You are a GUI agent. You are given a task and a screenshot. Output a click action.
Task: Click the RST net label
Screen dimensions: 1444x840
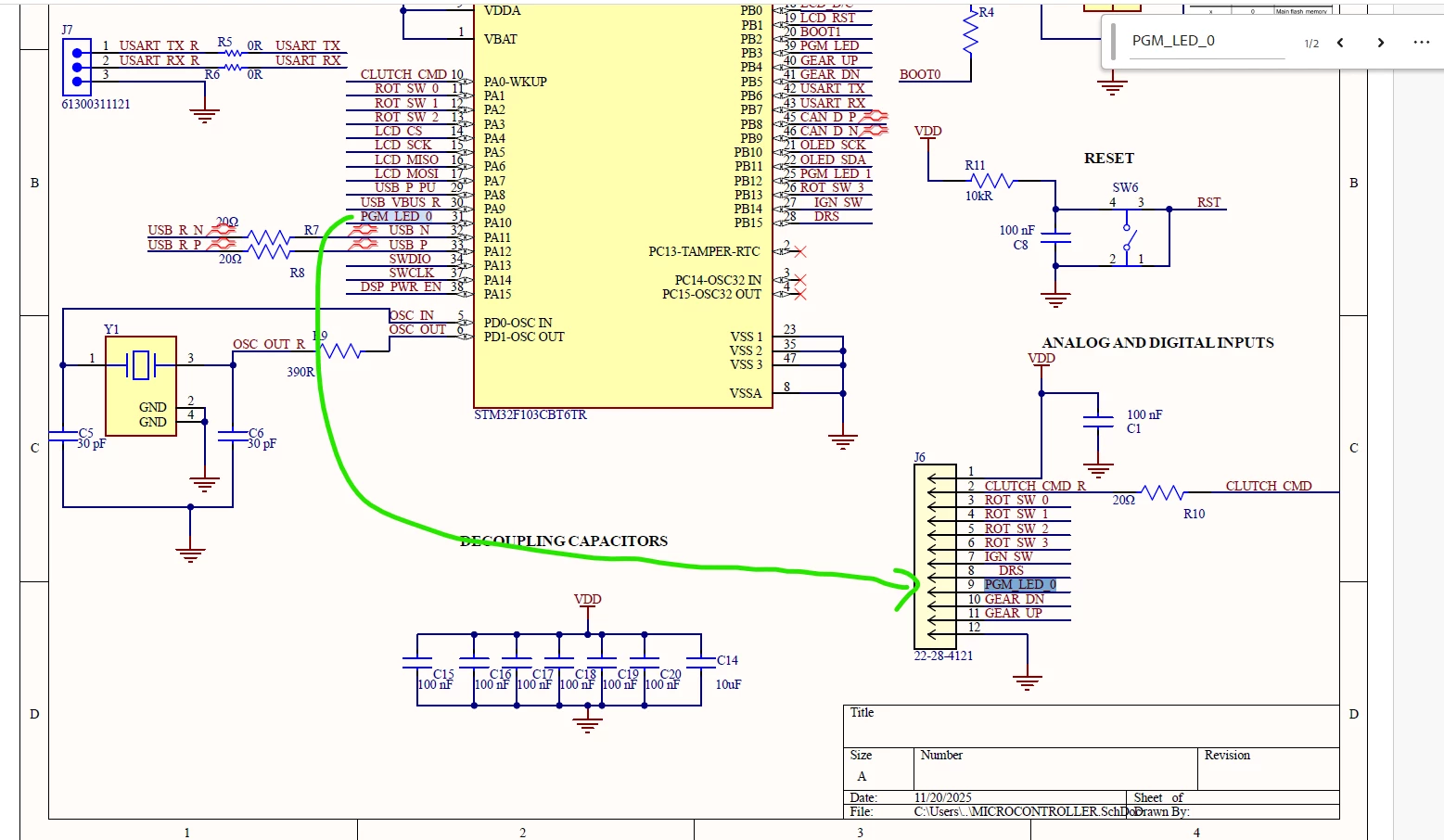point(1208,203)
